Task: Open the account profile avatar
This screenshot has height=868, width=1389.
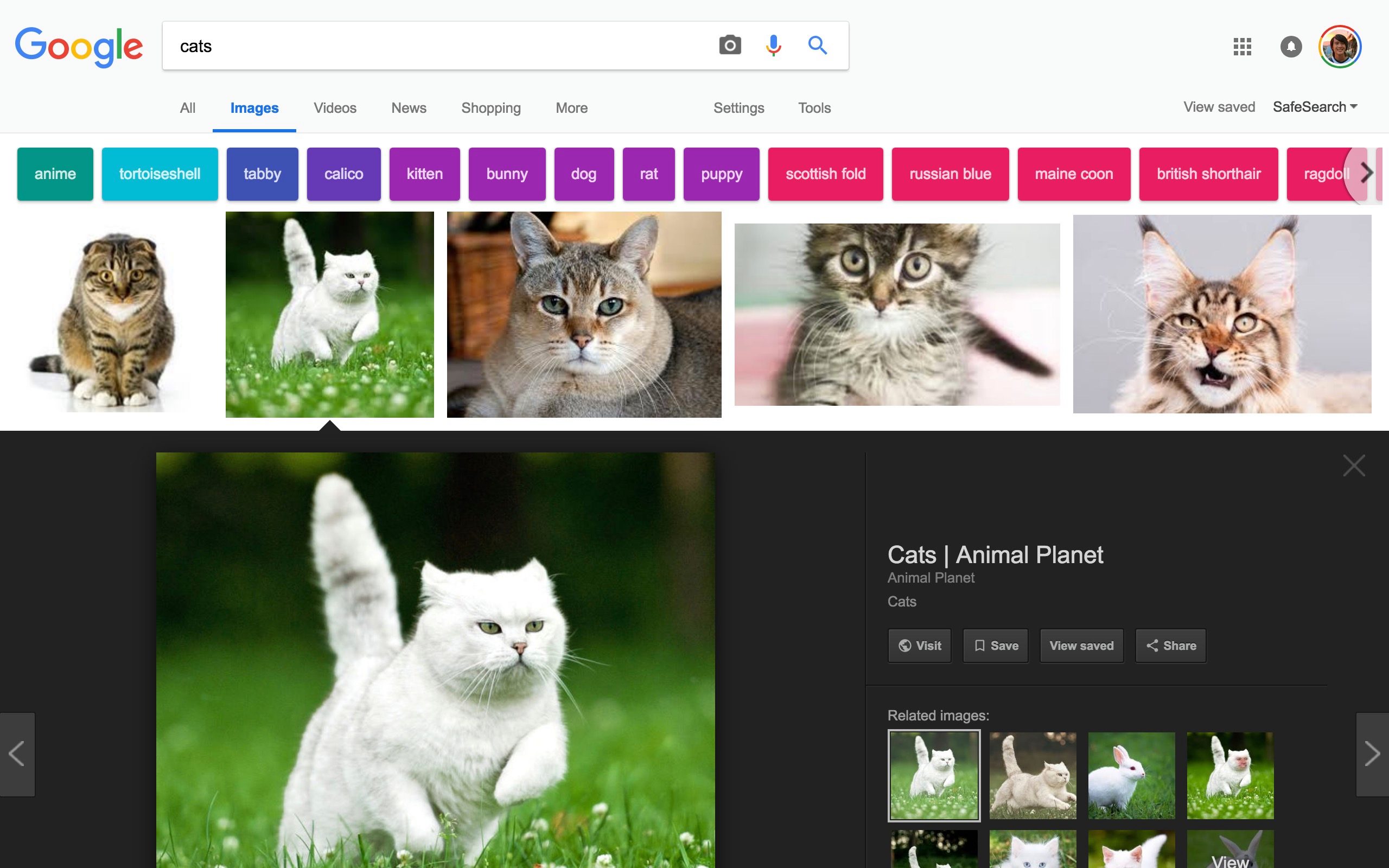Action: pyautogui.click(x=1340, y=47)
